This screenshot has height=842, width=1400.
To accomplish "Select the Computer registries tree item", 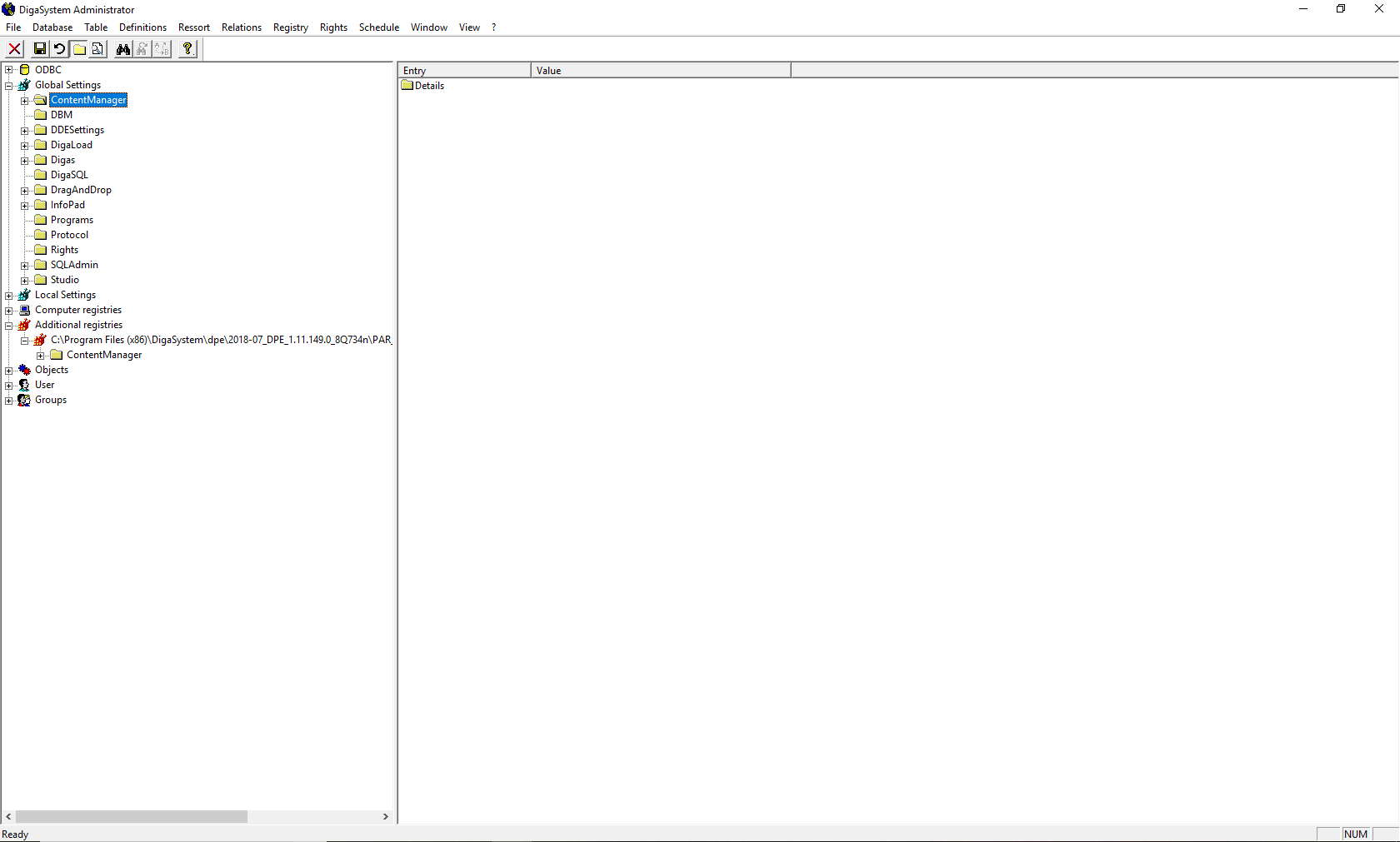I will (78, 310).
